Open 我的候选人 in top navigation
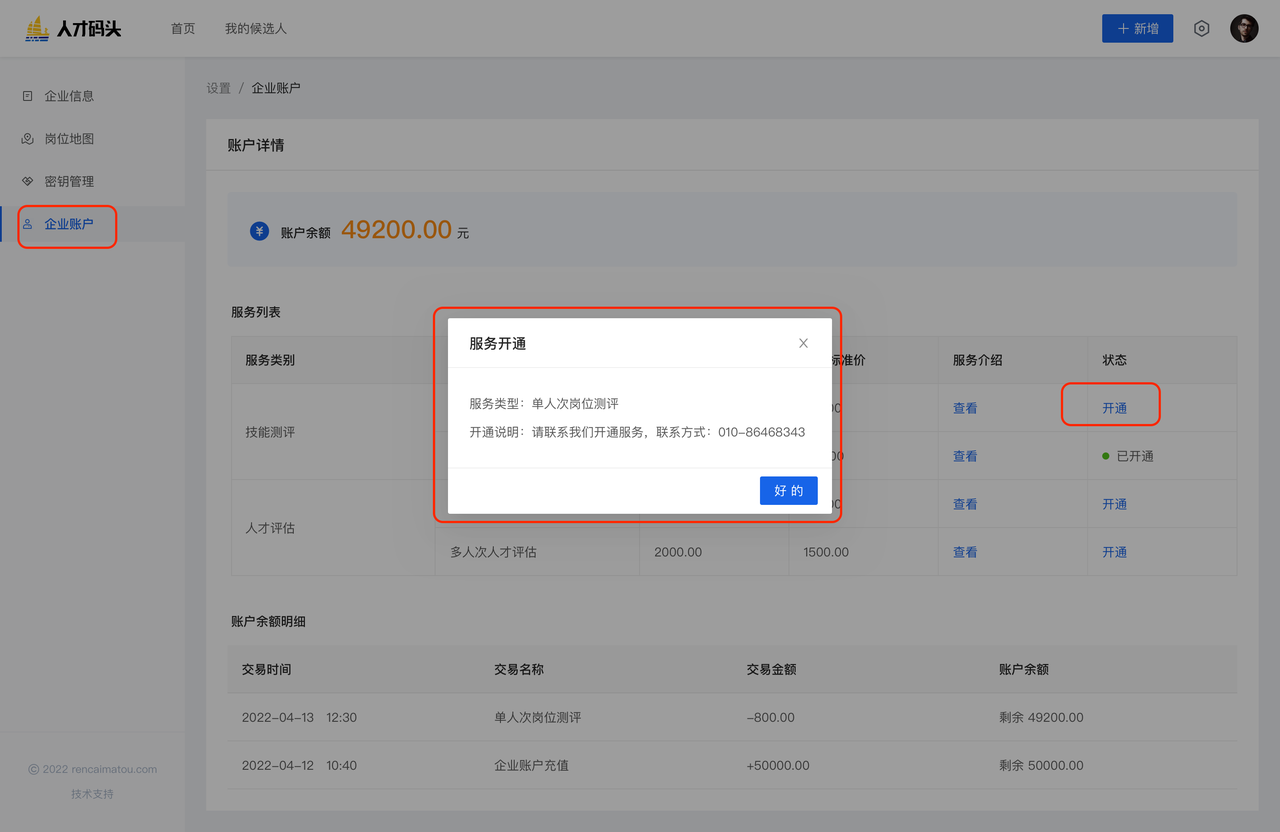 click(x=256, y=29)
